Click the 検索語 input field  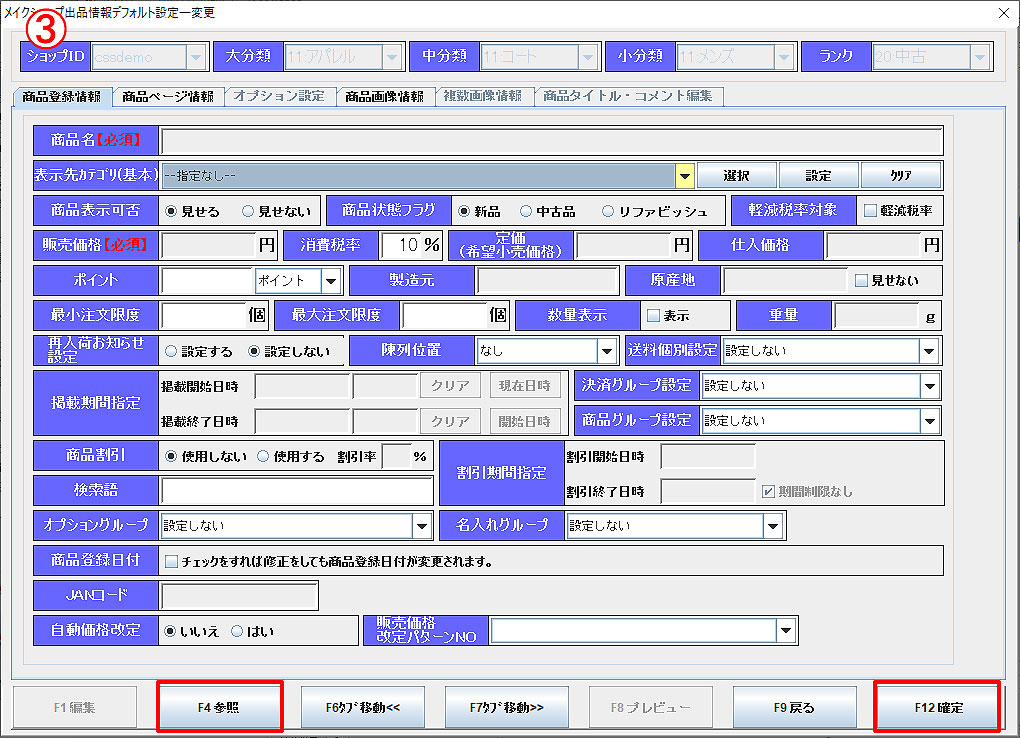tap(296, 491)
